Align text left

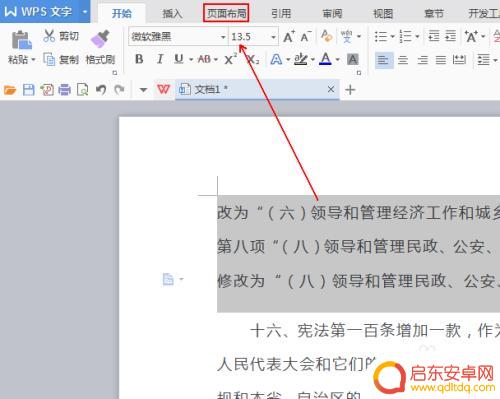pos(384,60)
